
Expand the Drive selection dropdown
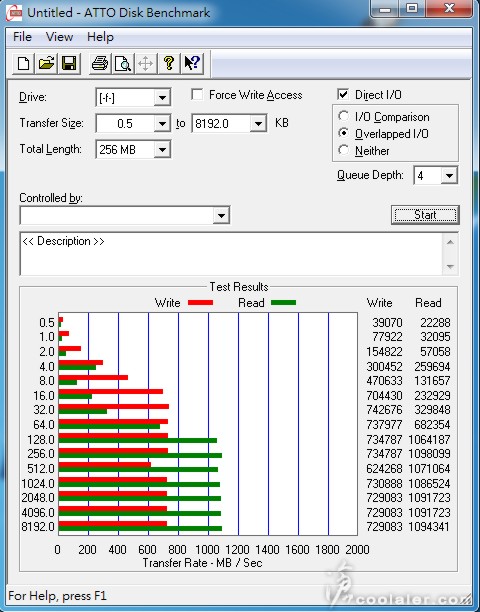(162, 98)
